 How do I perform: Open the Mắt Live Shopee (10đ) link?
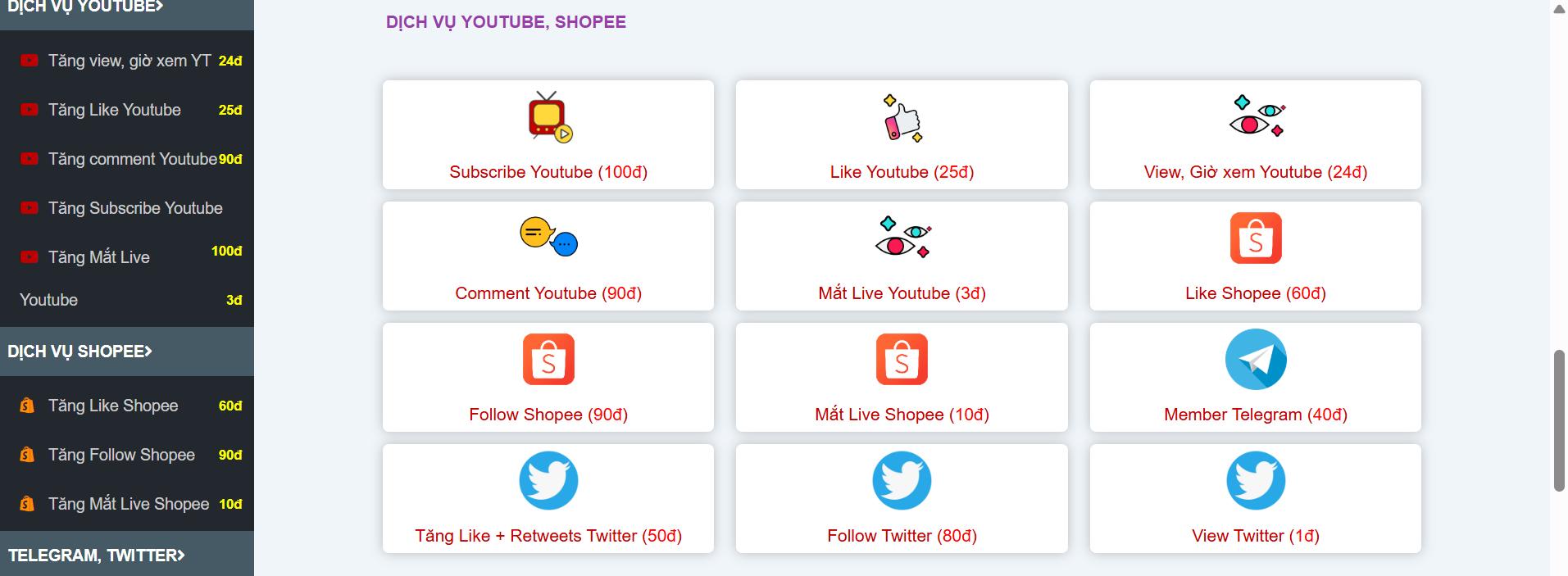point(902,415)
